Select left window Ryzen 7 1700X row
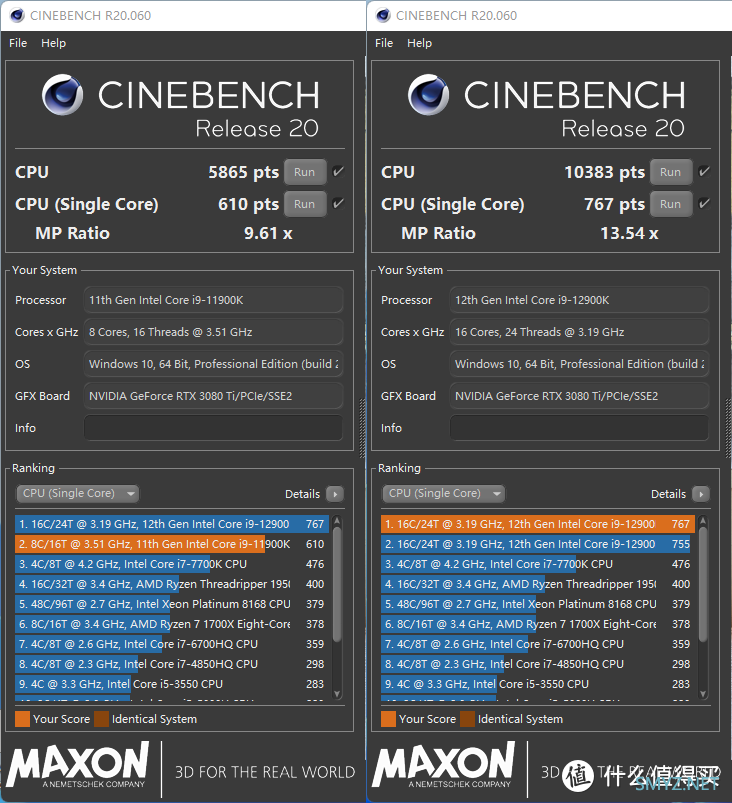Viewport: 732px width, 803px height. pos(172,624)
